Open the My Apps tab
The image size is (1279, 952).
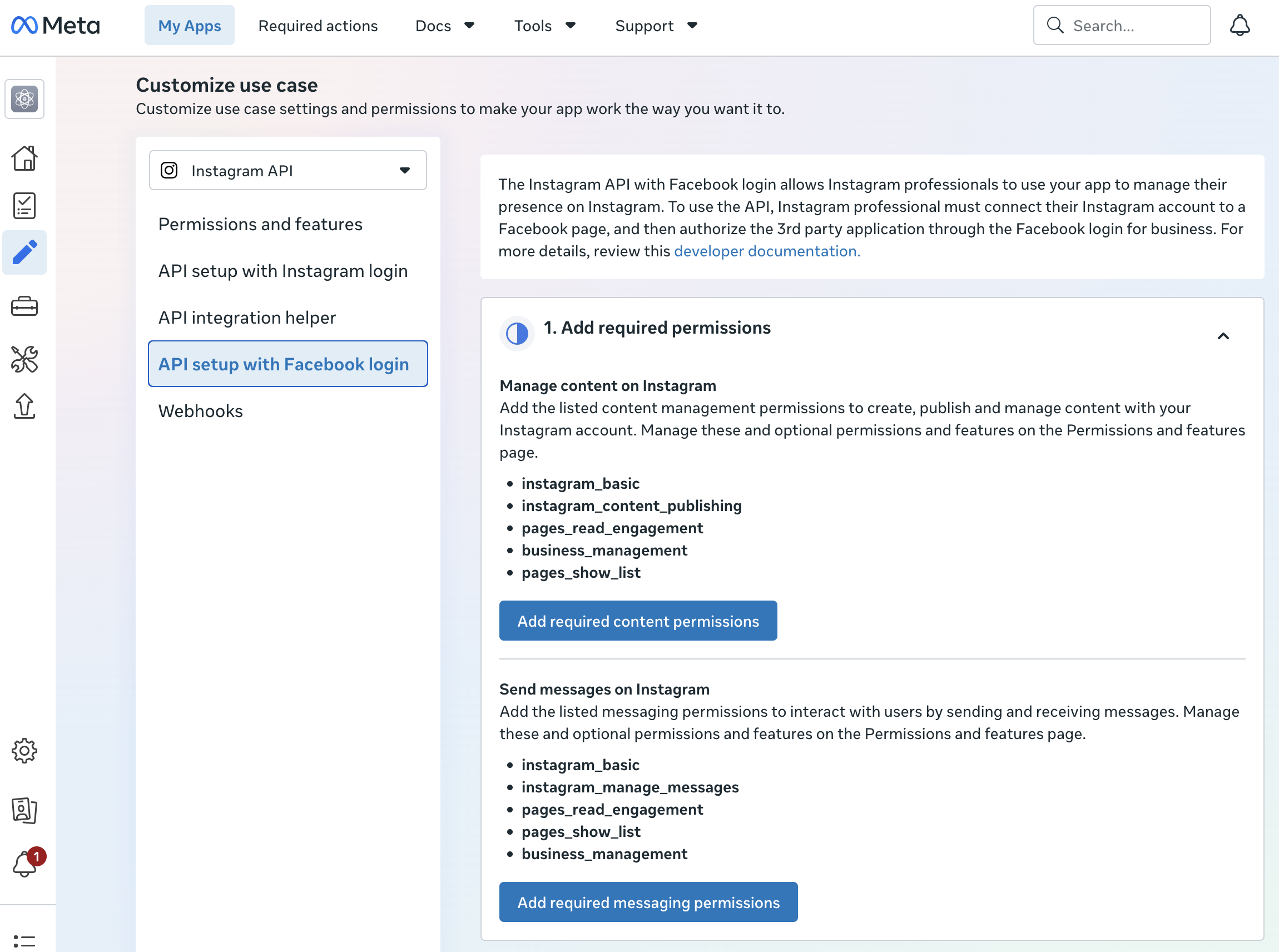(190, 26)
